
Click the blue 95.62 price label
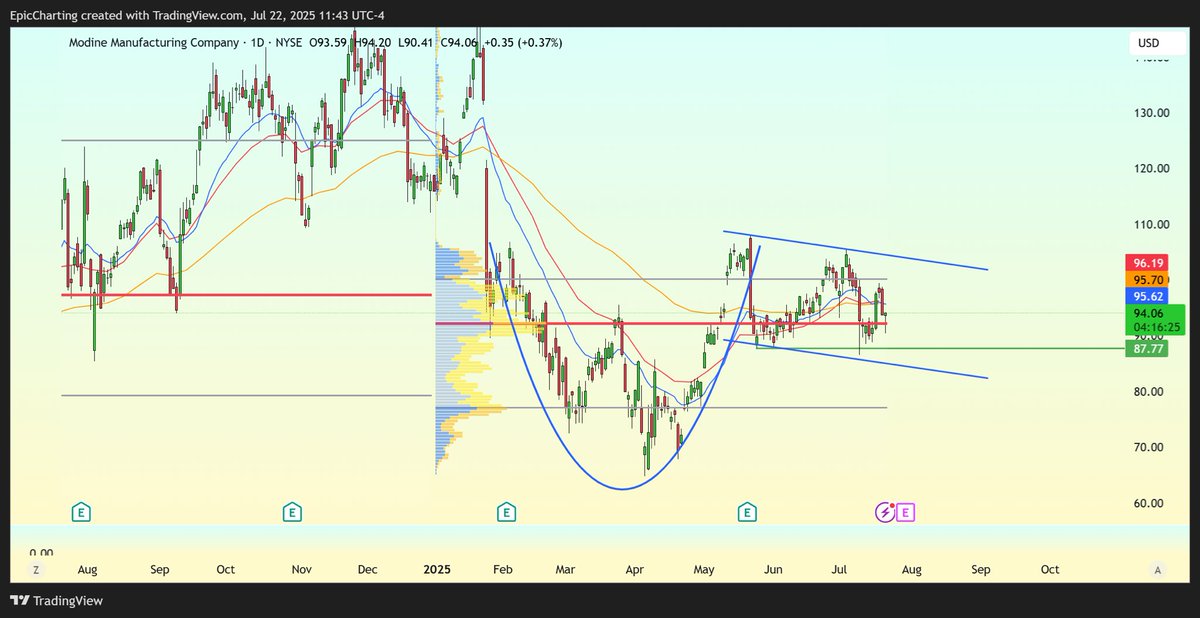[x=1145, y=297]
